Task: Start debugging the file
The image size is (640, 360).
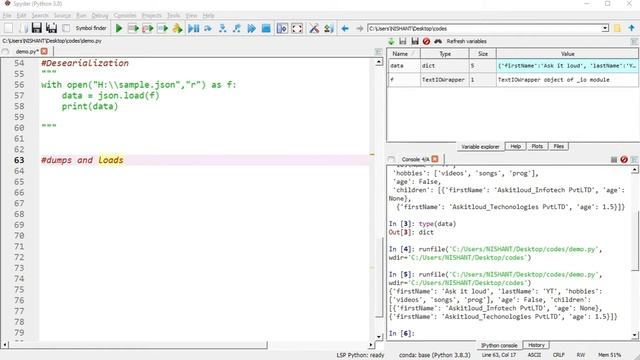Action: (x=193, y=28)
